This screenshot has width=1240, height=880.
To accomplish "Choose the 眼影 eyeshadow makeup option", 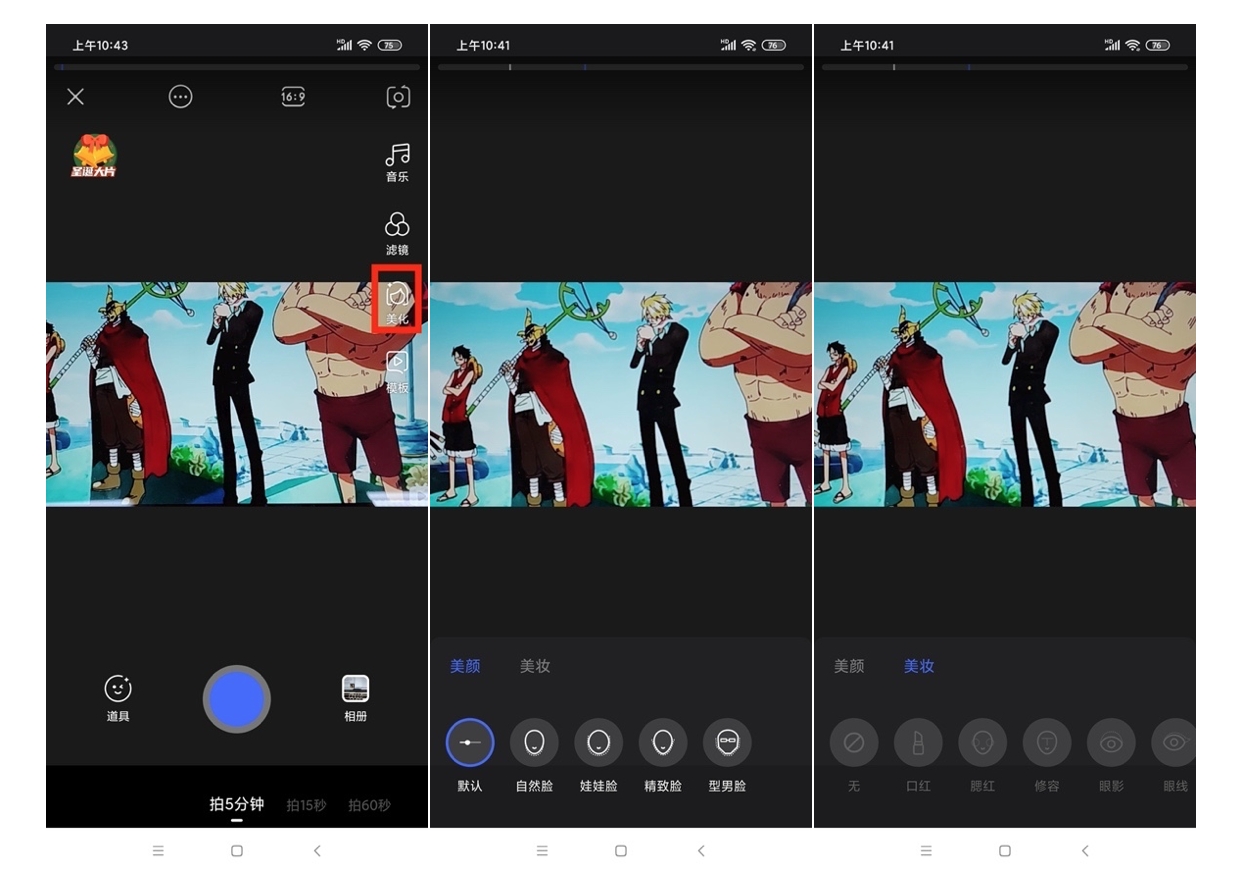I will tap(1111, 756).
